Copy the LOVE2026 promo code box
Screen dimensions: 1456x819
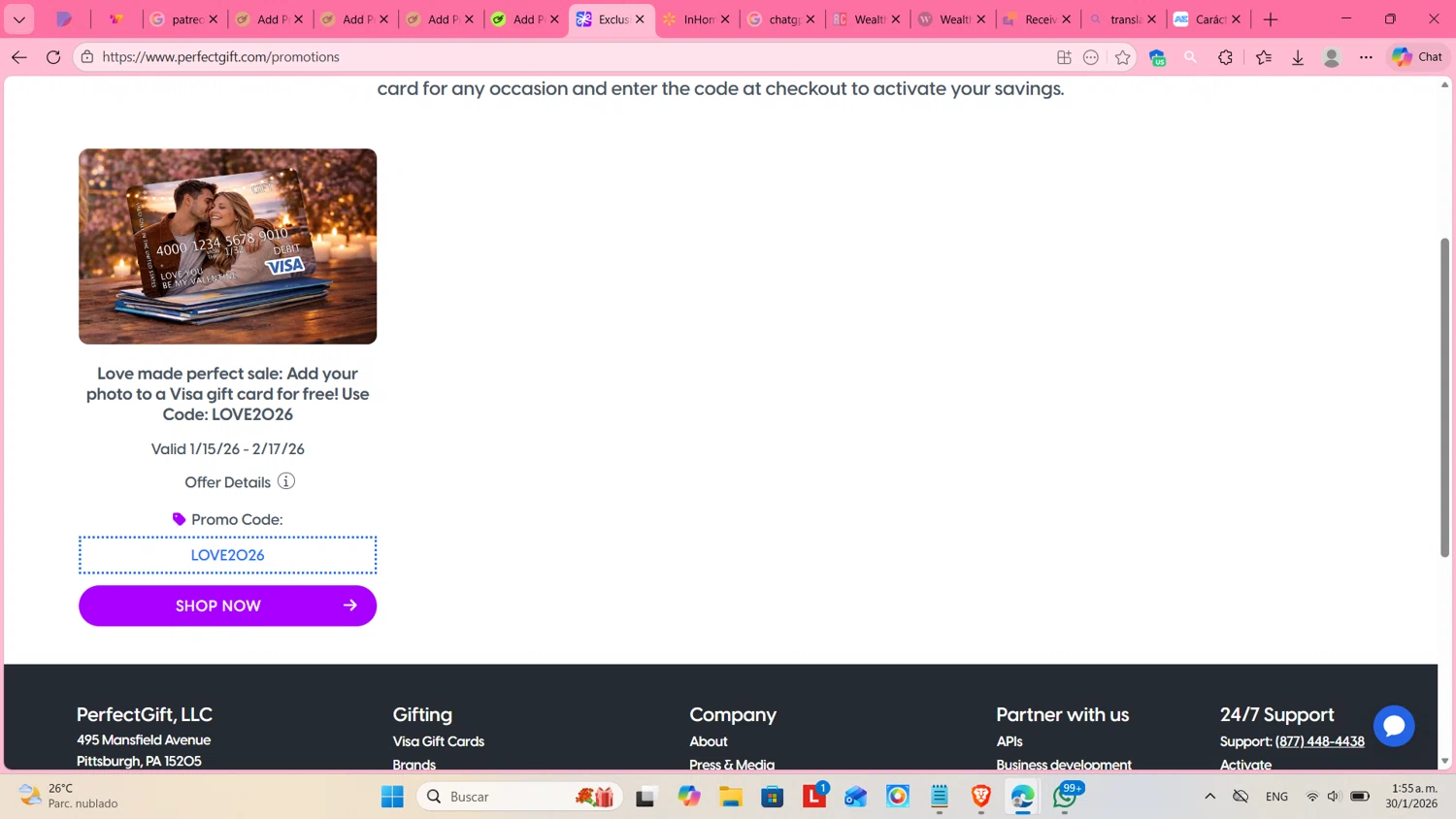click(x=227, y=555)
